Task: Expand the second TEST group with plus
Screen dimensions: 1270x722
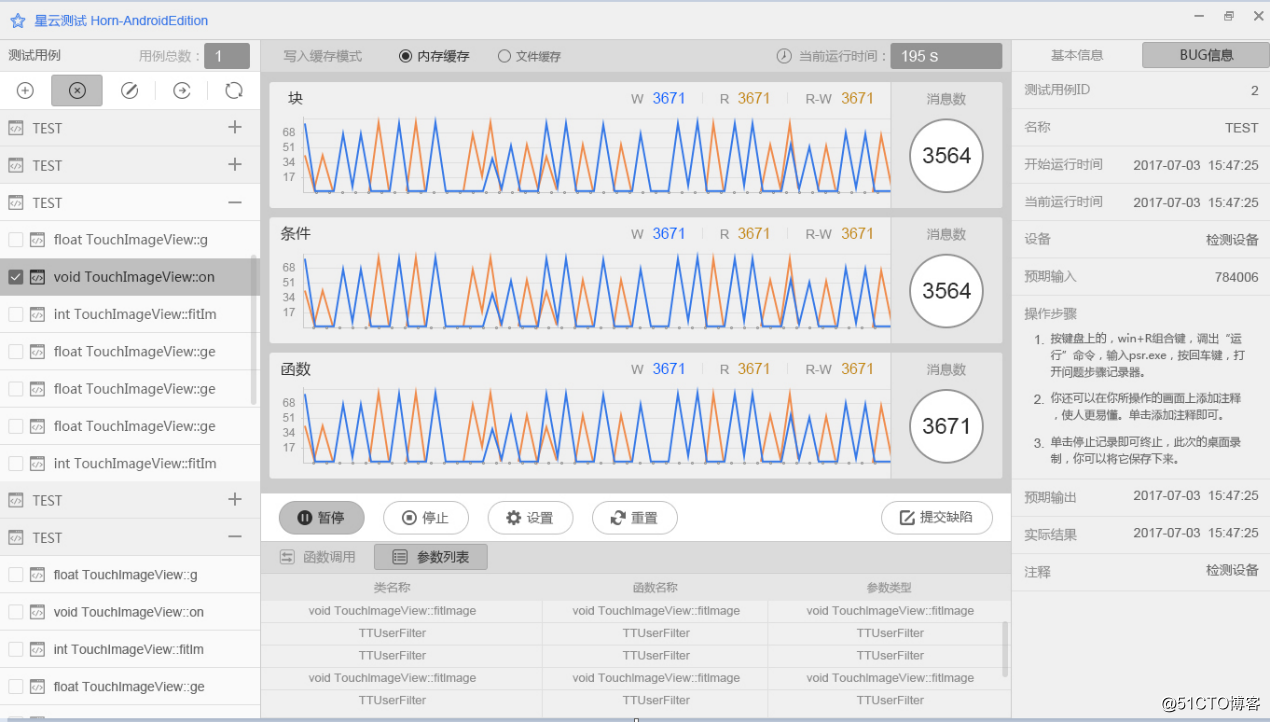Action: 235,164
